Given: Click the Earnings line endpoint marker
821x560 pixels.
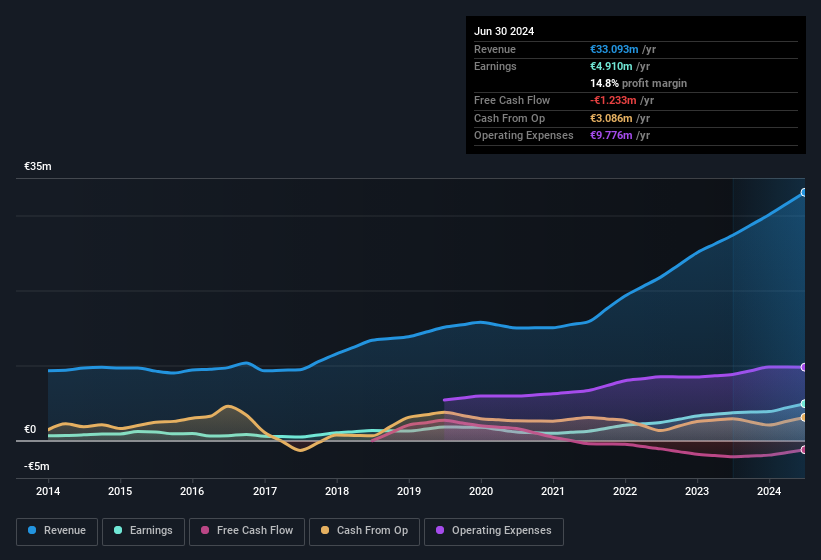Looking at the screenshot, I should [804, 404].
